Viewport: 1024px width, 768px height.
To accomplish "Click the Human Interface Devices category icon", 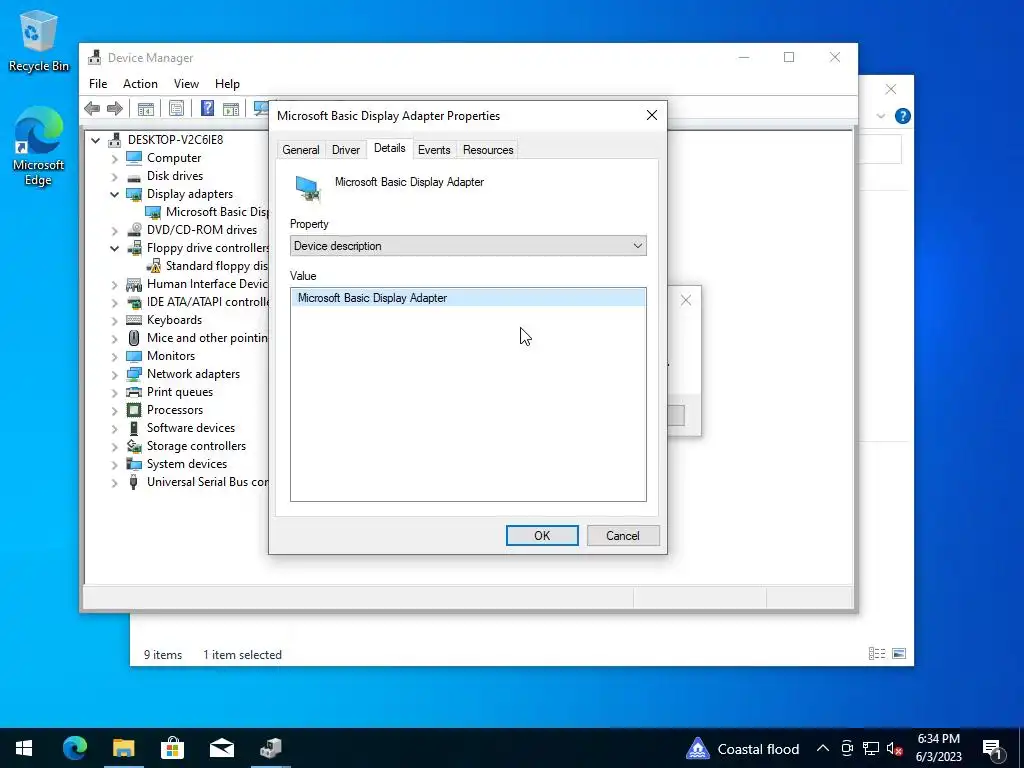I will pos(134,284).
